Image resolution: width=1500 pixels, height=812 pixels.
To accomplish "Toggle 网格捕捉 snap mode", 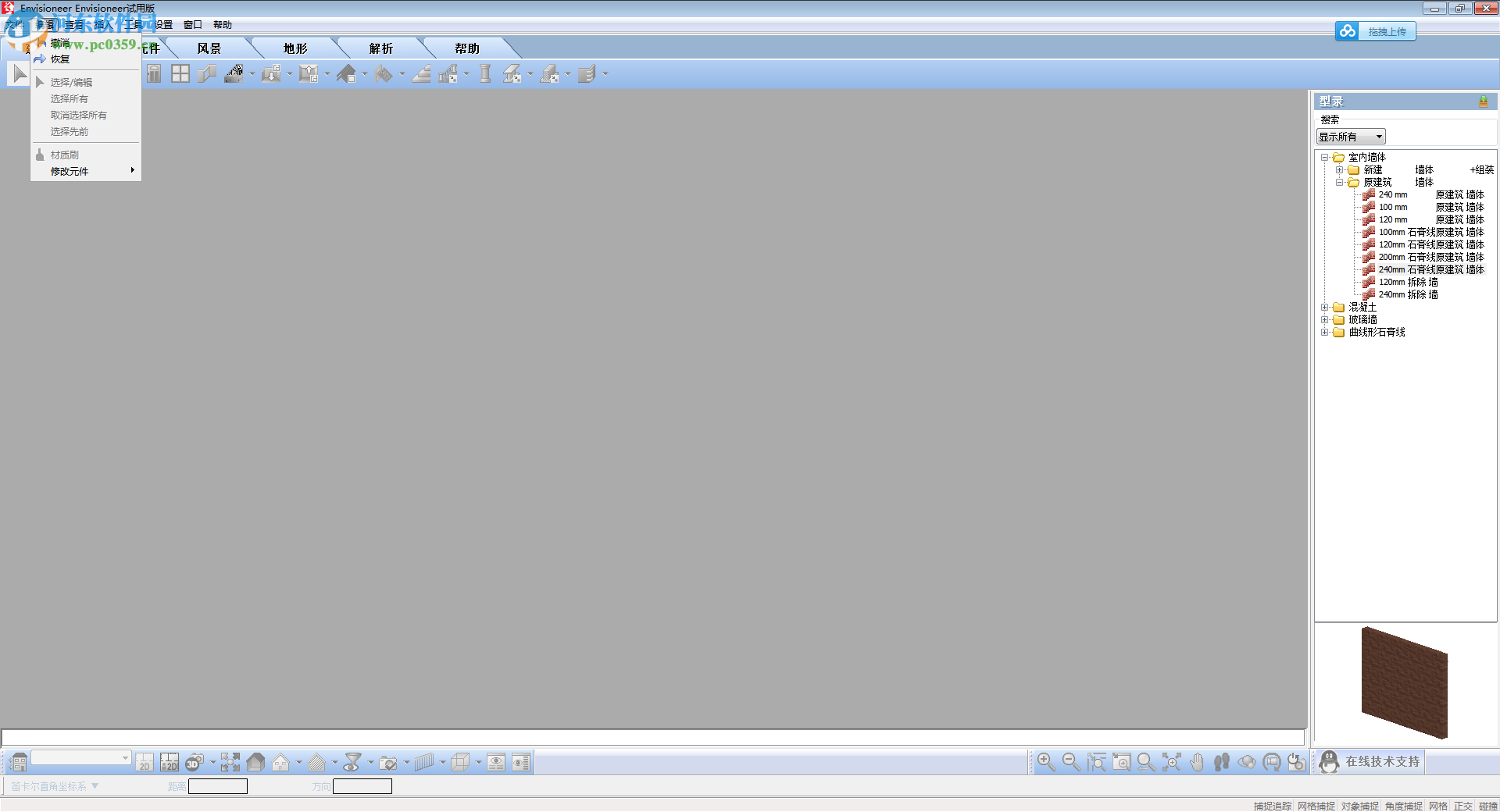I will [1316, 806].
